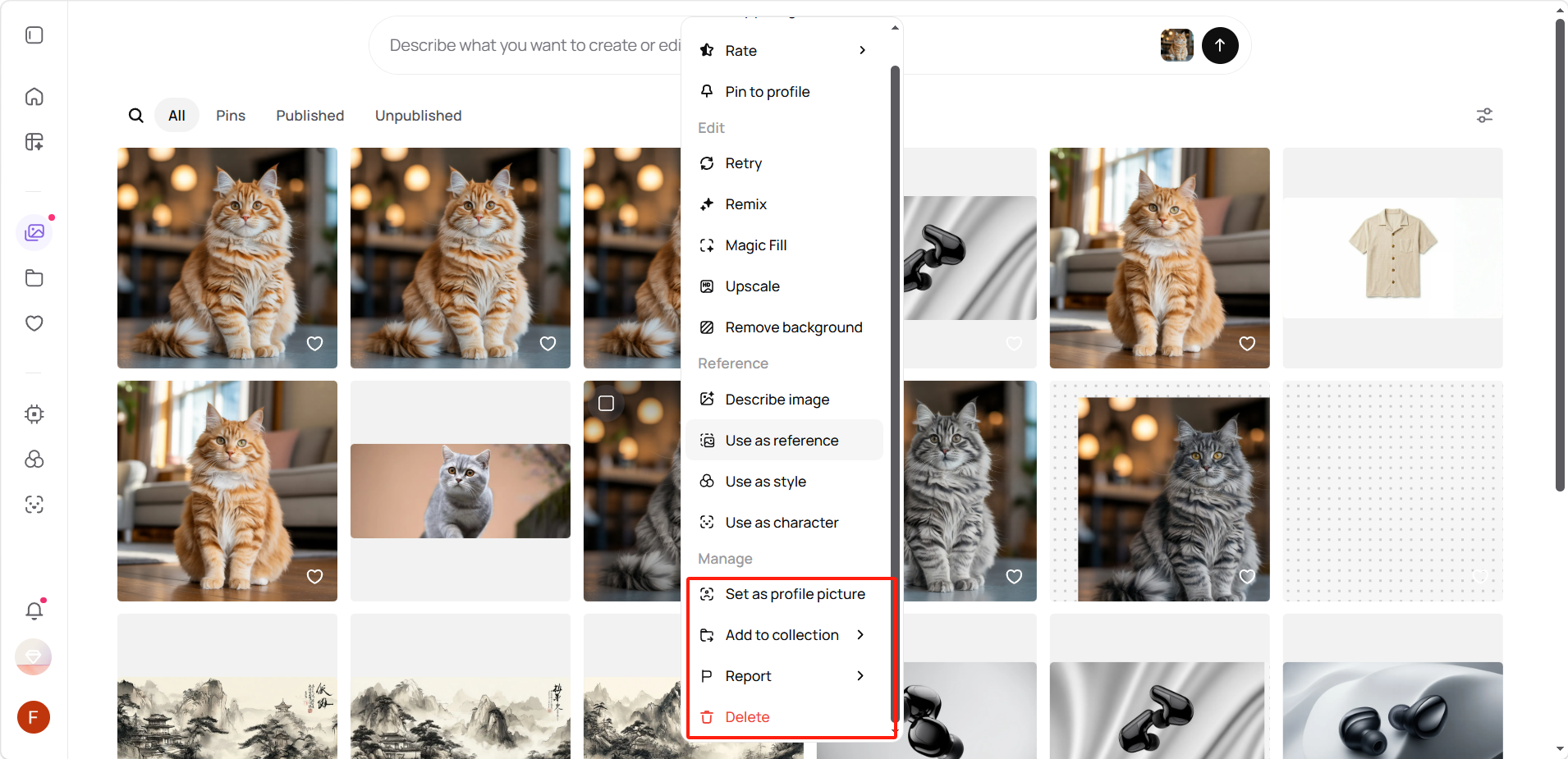Image resolution: width=1568 pixels, height=759 pixels.
Task: Open notifications bell in the sidebar
Action: (34, 610)
